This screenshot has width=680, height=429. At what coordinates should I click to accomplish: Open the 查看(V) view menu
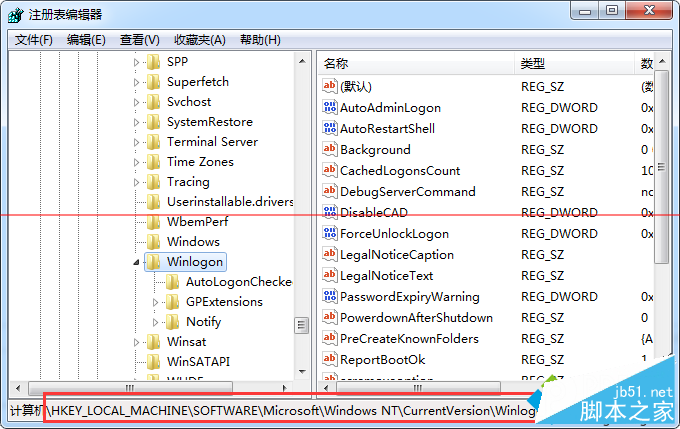click(x=139, y=40)
